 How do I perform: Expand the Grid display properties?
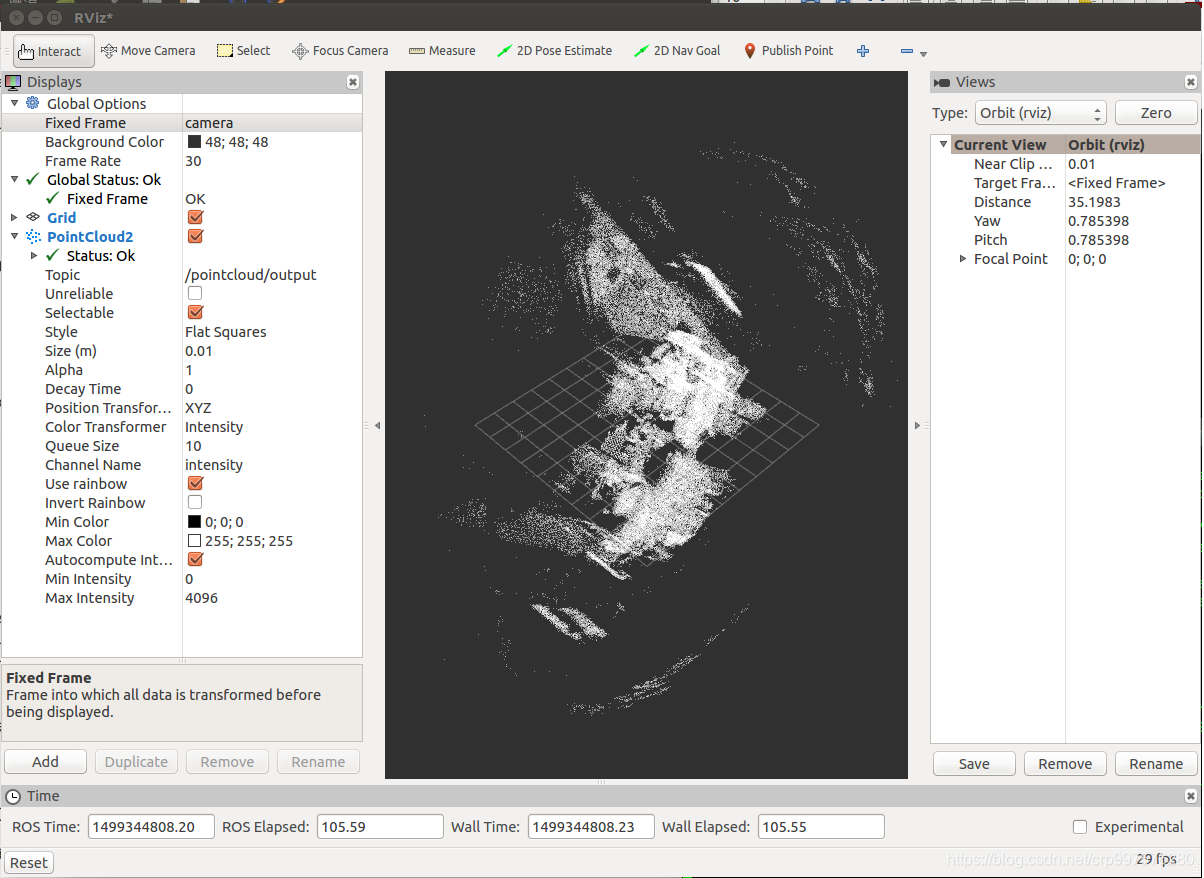[x=14, y=217]
